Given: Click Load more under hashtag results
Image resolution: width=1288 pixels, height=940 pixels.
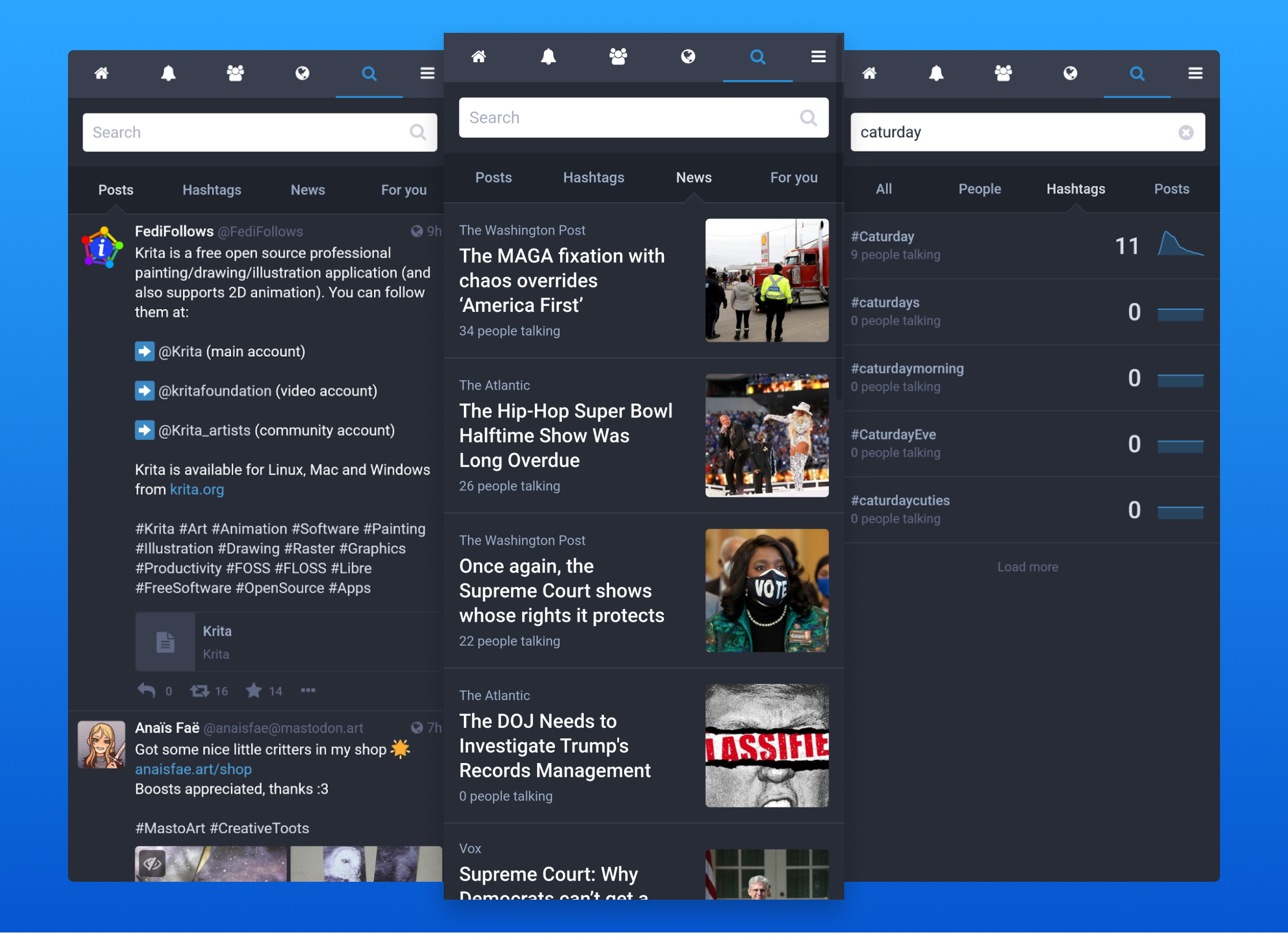Looking at the screenshot, I should pyautogui.click(x=1027, y=567).
